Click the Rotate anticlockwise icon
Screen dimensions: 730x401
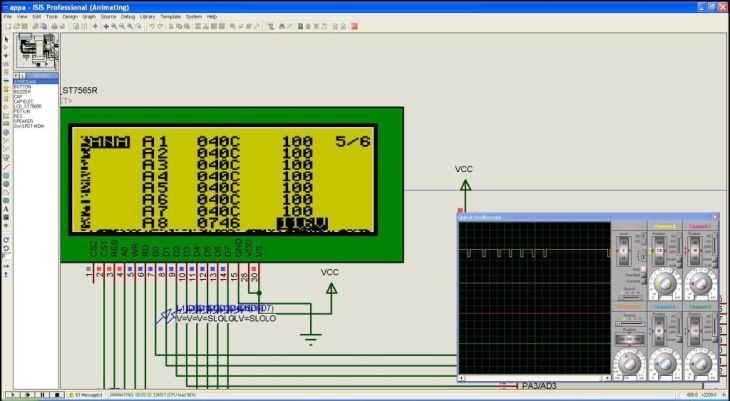pos(6,248)
